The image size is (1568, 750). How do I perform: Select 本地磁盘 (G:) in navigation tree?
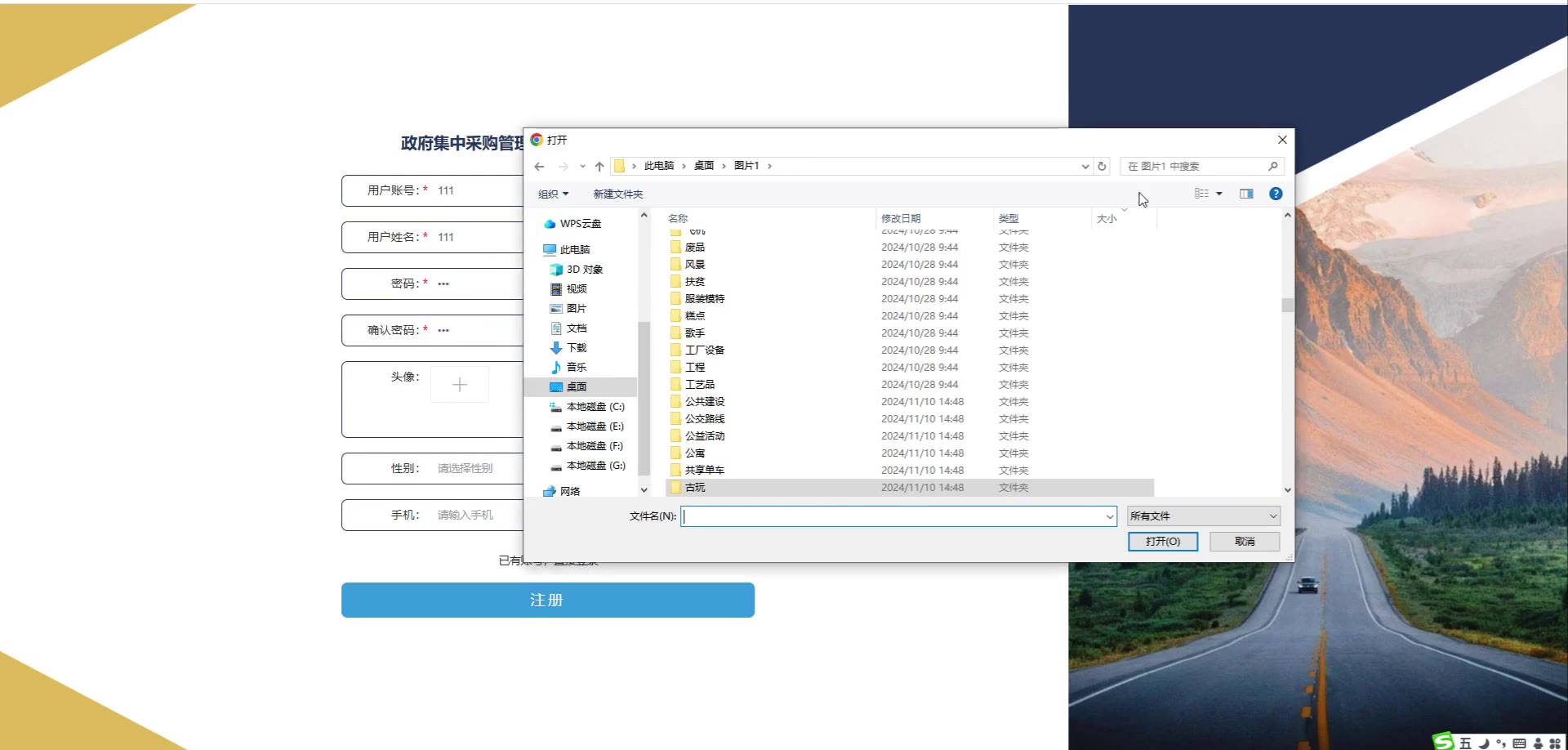point(596,466)
